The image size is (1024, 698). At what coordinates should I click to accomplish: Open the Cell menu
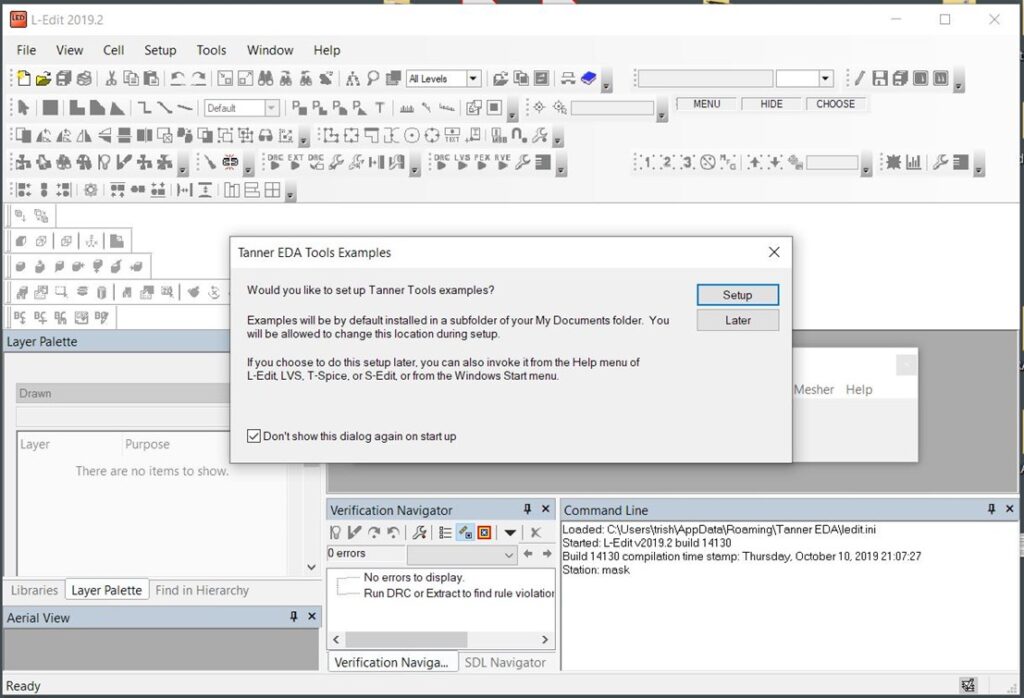114,50
